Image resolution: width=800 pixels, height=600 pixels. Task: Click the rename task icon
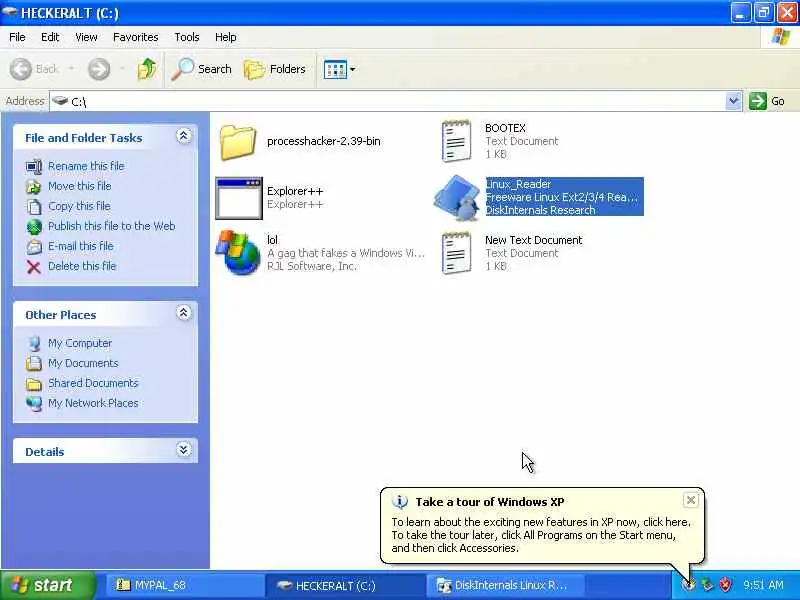(x=34, y=167)
